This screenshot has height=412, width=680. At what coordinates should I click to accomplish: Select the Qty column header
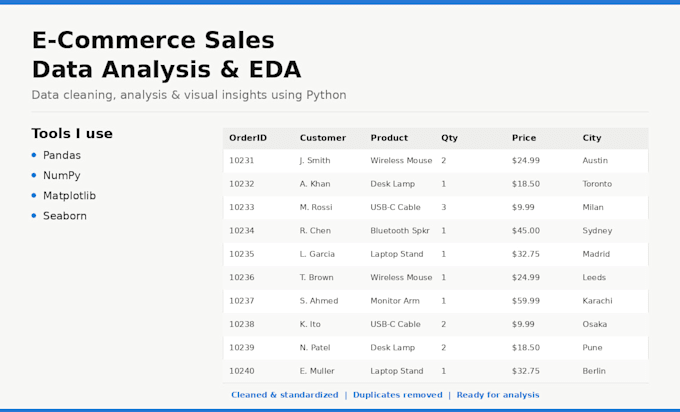449,138
